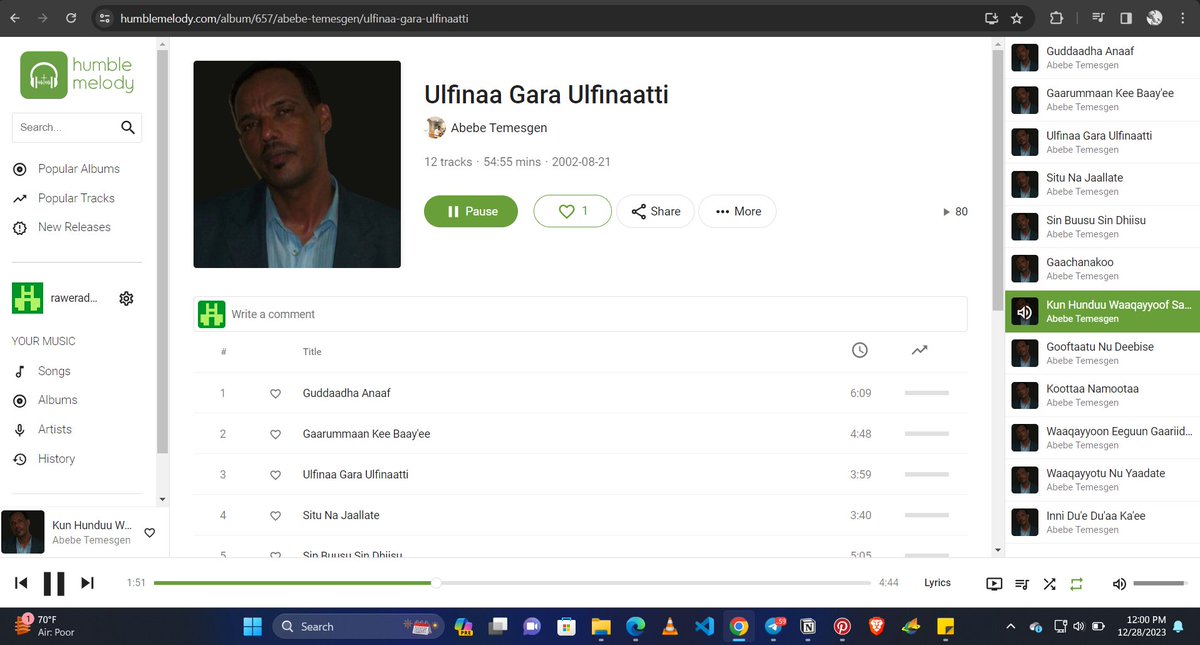The height and width of the screenshot is (645, 1200).
Task: Open Abebe Temesgen artist page link
Action: [499, 128]
